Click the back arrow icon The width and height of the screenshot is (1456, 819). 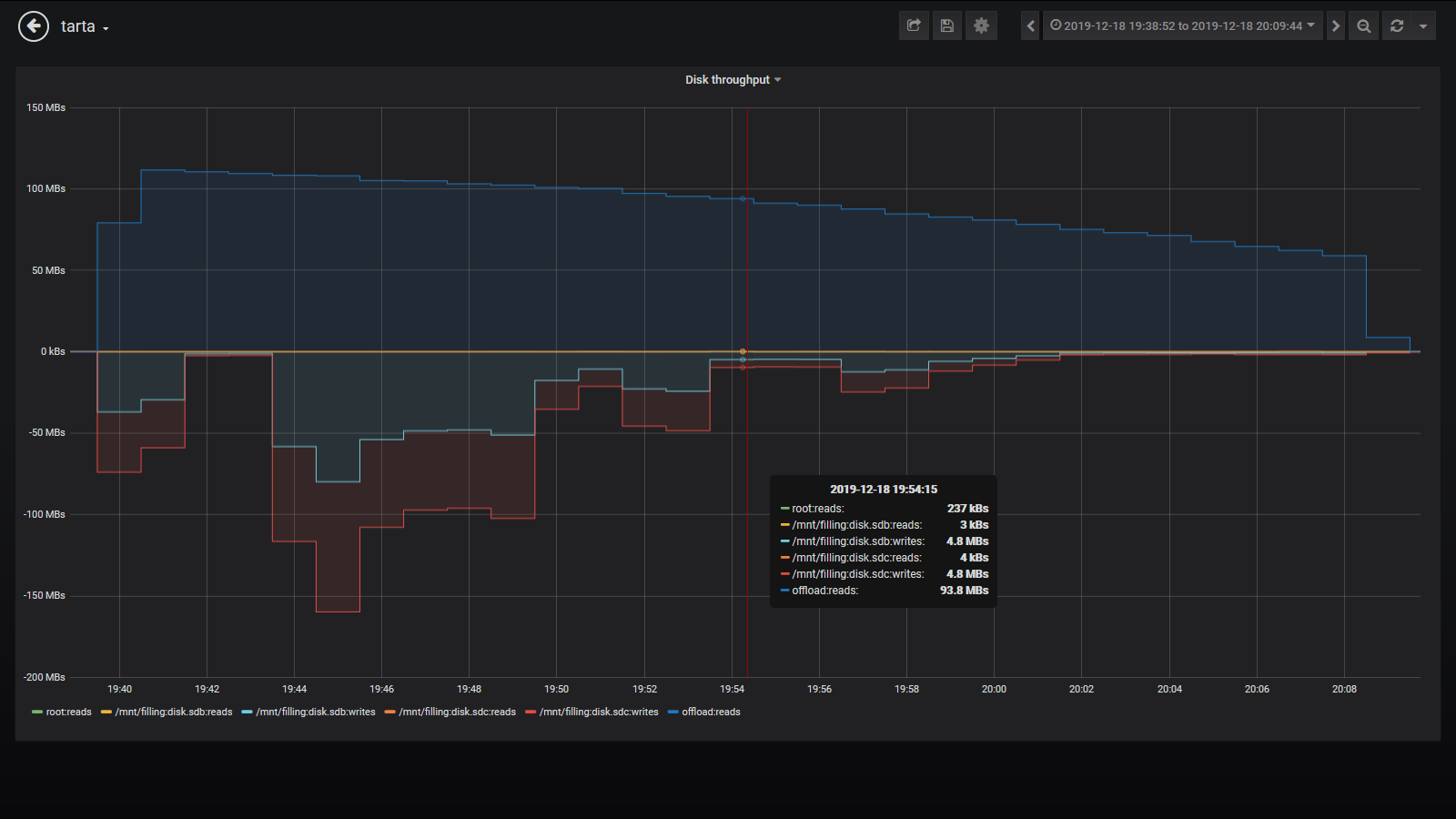pos(34,26)
